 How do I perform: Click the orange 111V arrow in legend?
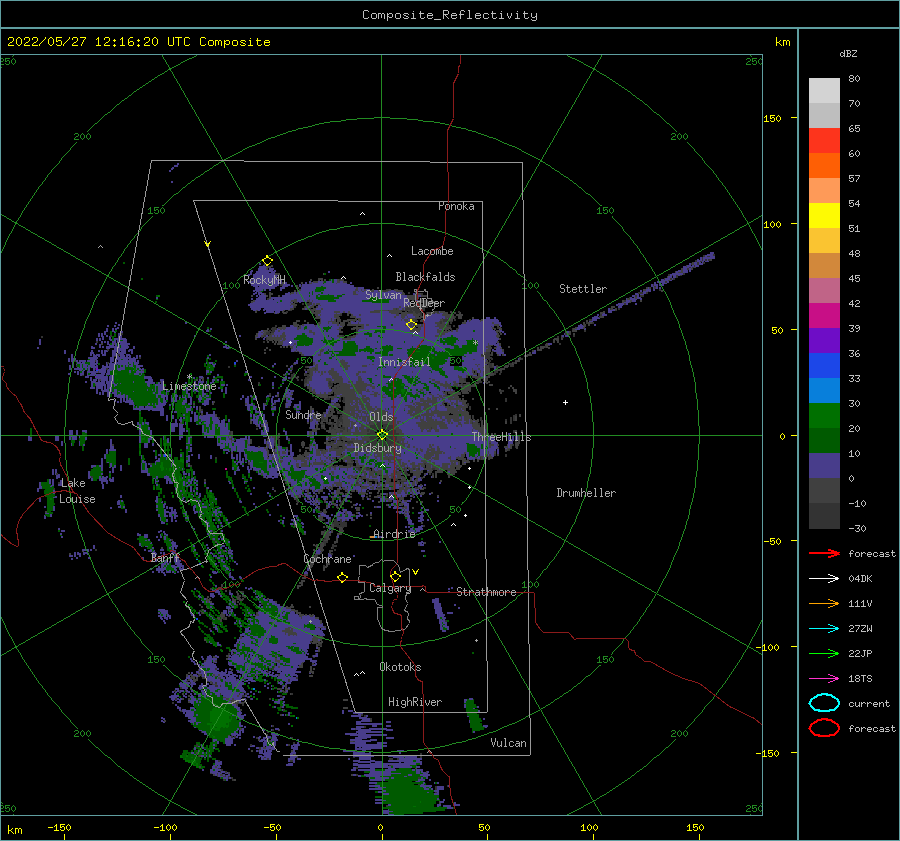[x=824, y=603]
